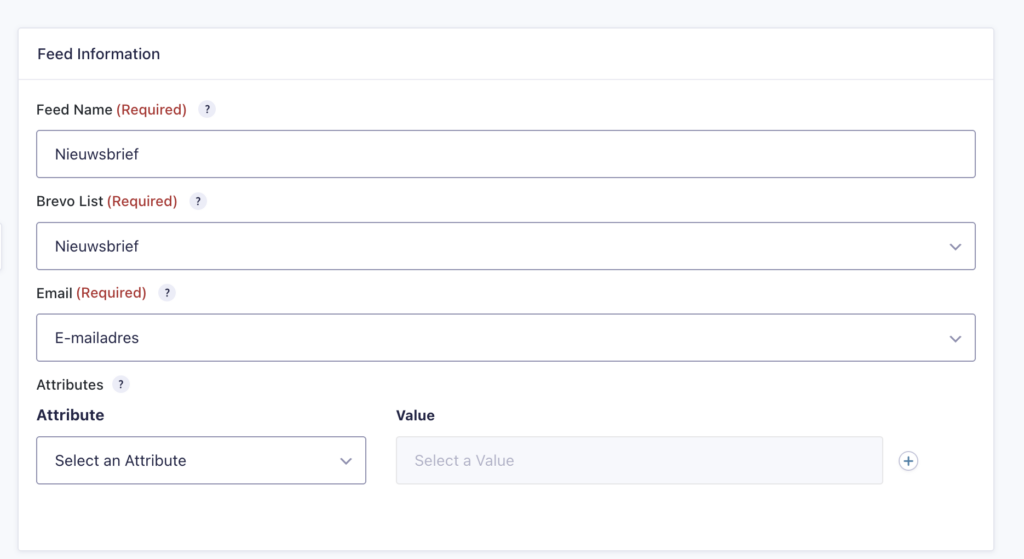Click the question mark next to Email

pyautogui.click(x=167, y=293)
